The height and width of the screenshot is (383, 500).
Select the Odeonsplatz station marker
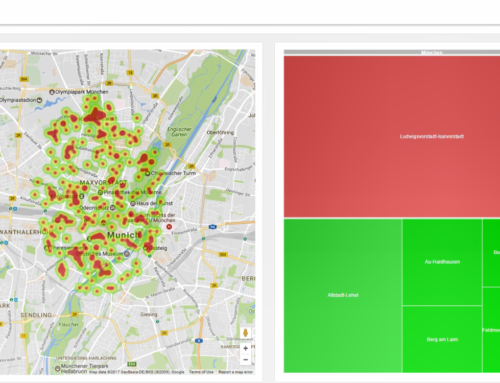click(113, 208)
